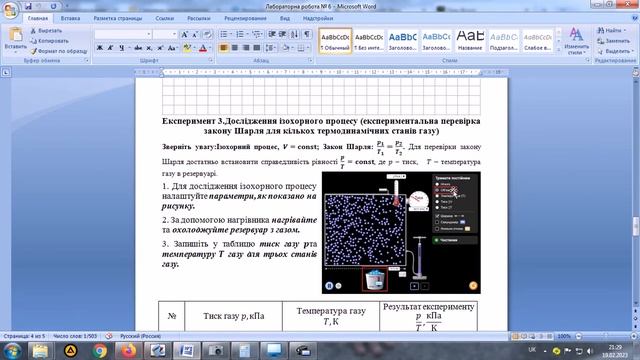Clear formatting with the eraser icon
This screenshot has width=640, height=360.
tap(207, 35)
